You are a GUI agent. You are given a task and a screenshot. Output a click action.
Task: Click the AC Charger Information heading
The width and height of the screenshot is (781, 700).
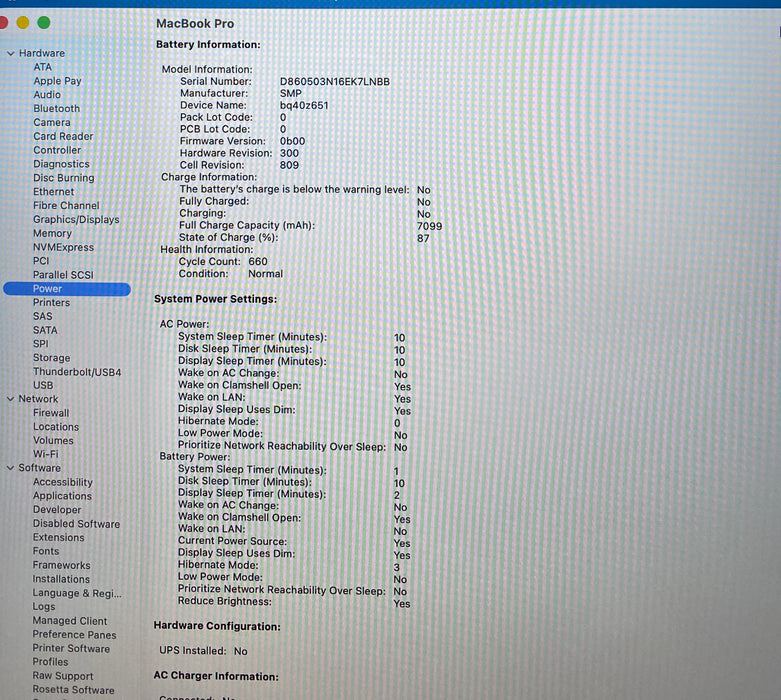(216, 676)
